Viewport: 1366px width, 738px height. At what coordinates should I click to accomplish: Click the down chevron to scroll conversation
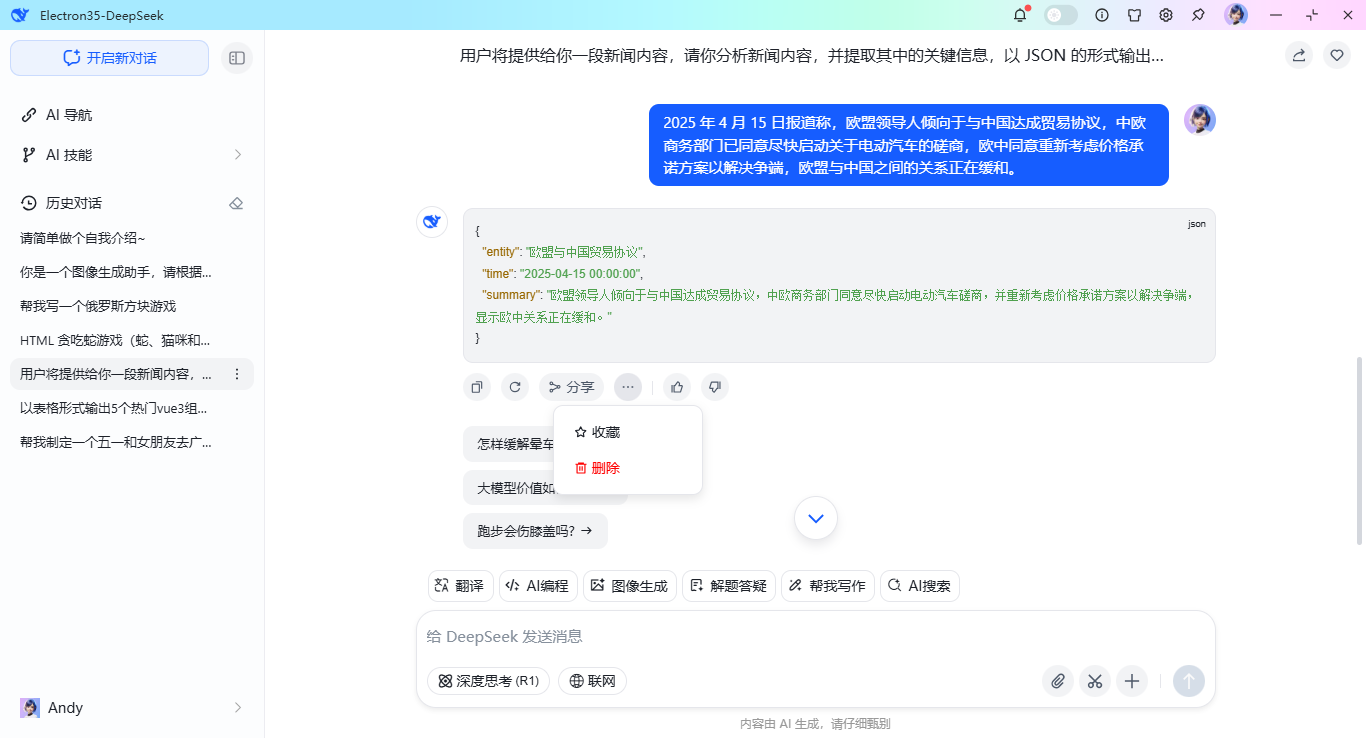[x=815, y=518]
